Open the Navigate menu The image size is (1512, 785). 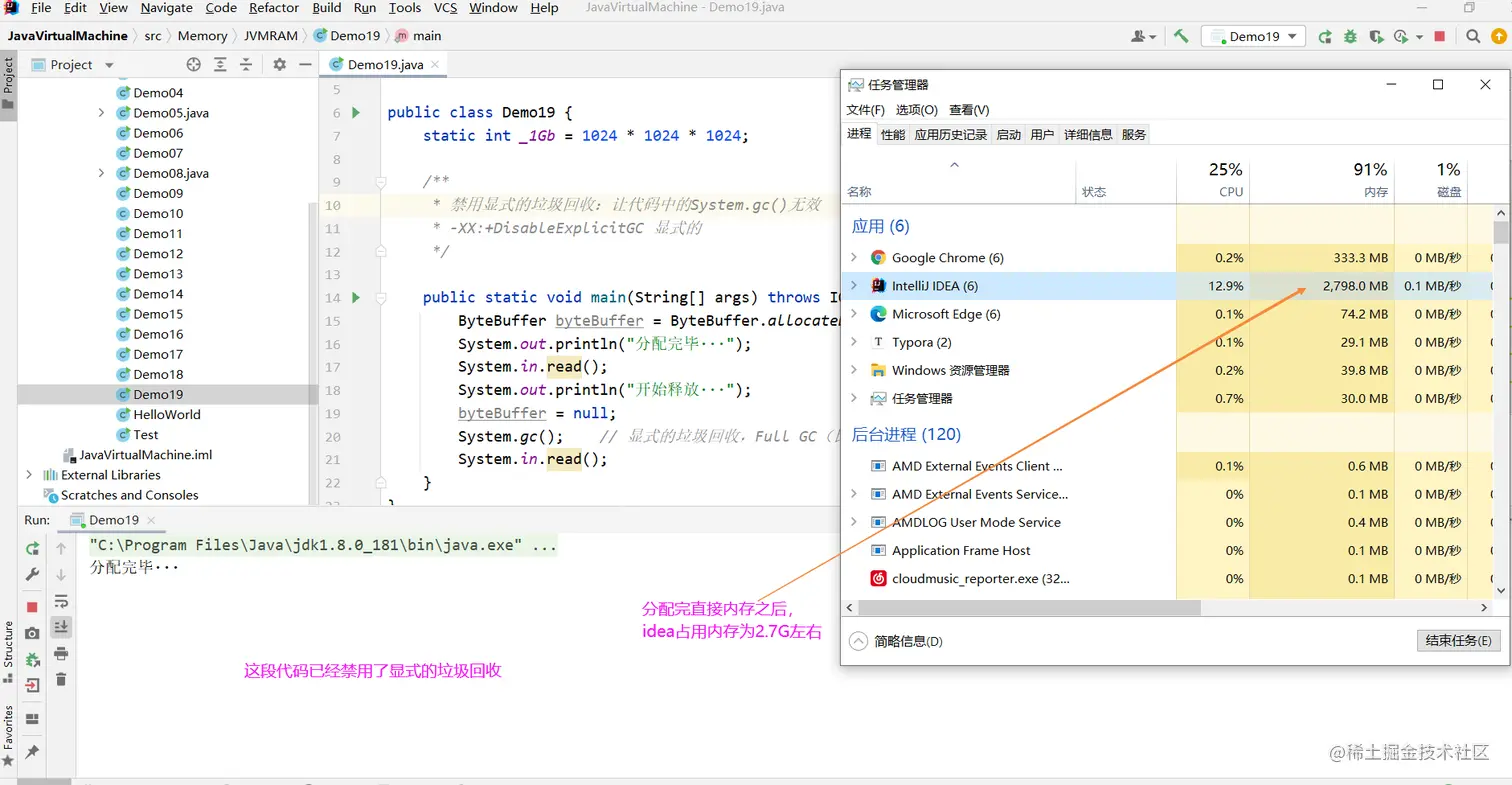(167, 8)
